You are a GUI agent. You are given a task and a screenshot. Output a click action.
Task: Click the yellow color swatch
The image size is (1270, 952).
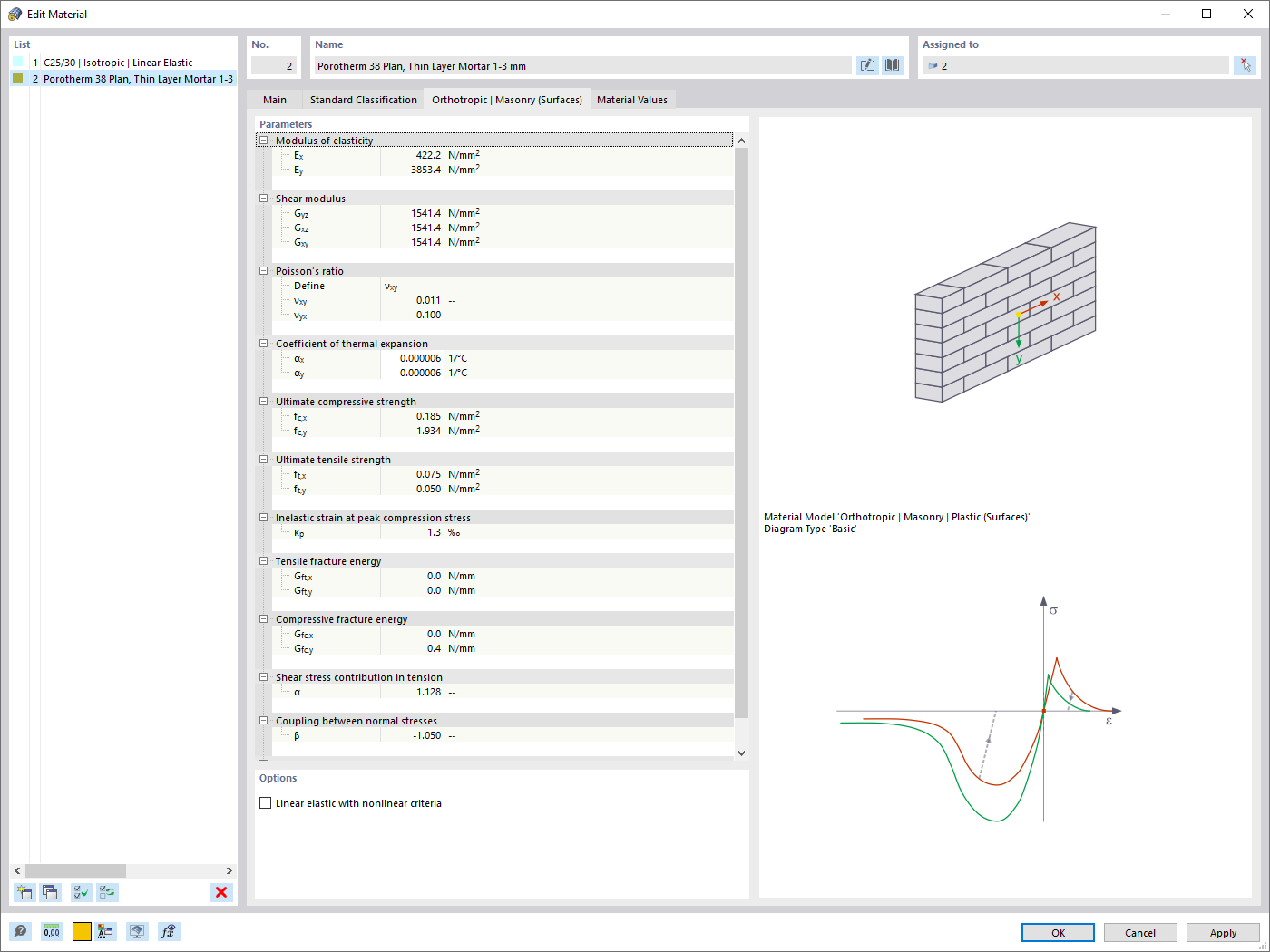click(81, 931)
